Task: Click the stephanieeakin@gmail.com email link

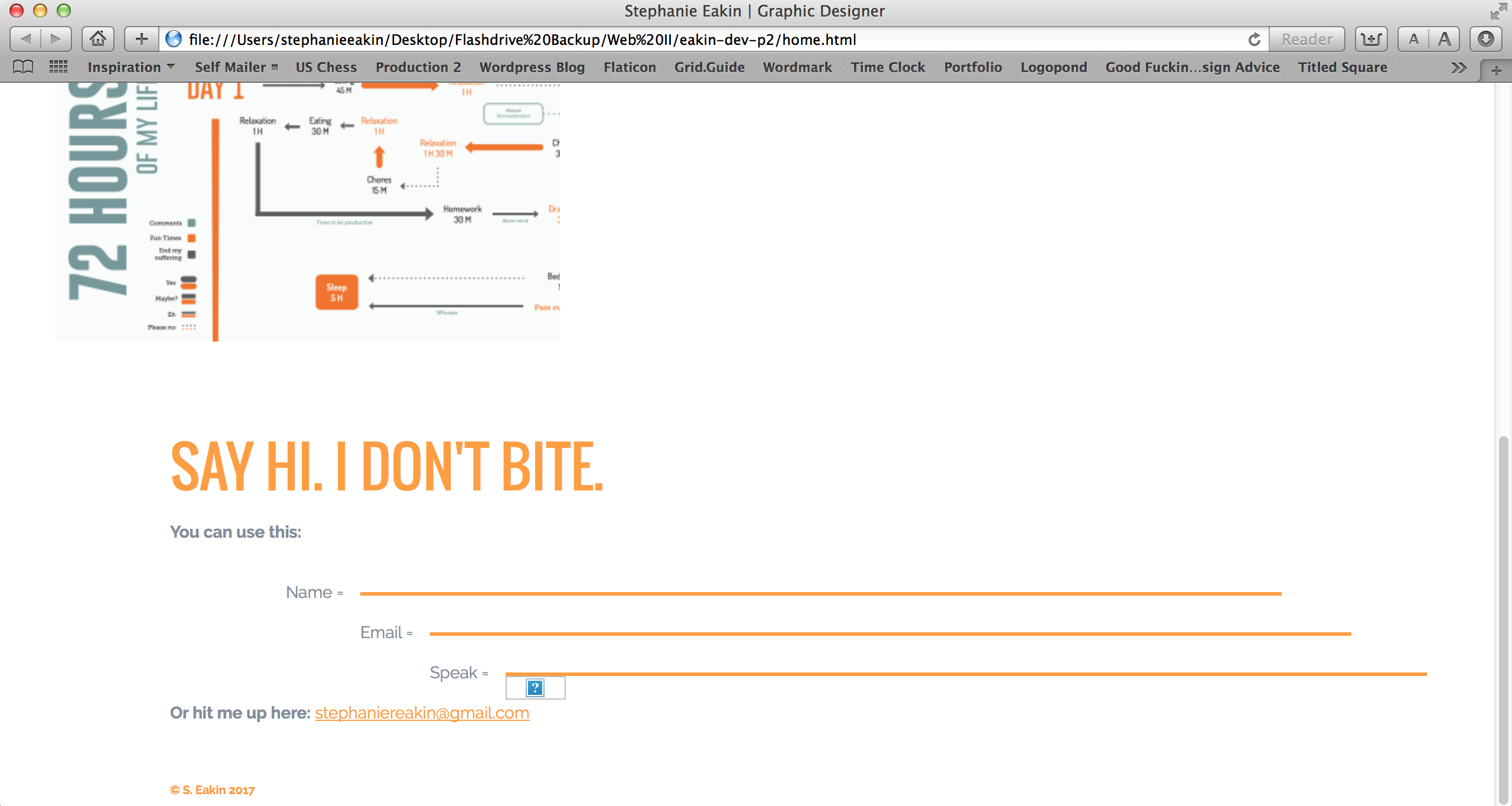Action: point(422,713)
